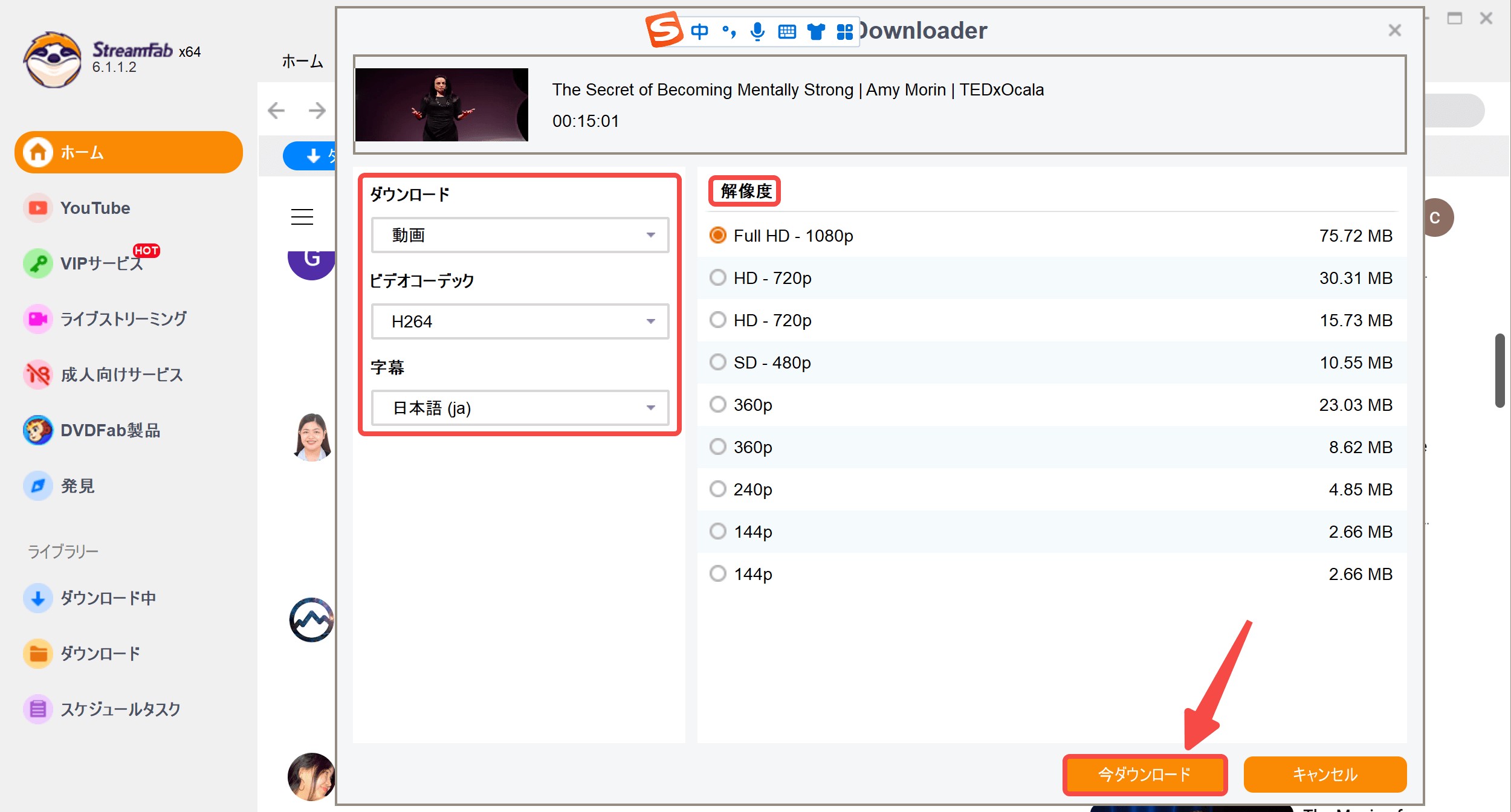Open 成人向けサービス in the sidebar
Viewport: 1511px width, 812px height.
click(x=103, y=375)
